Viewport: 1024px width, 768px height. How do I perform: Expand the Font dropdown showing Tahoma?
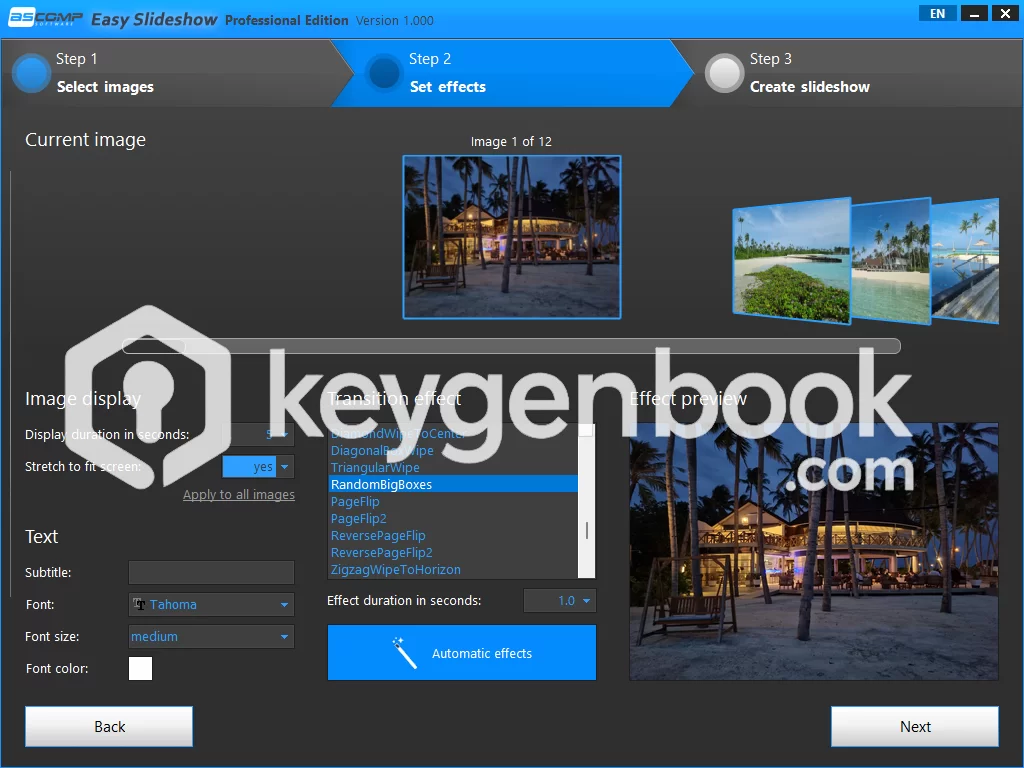coord(284,605)
